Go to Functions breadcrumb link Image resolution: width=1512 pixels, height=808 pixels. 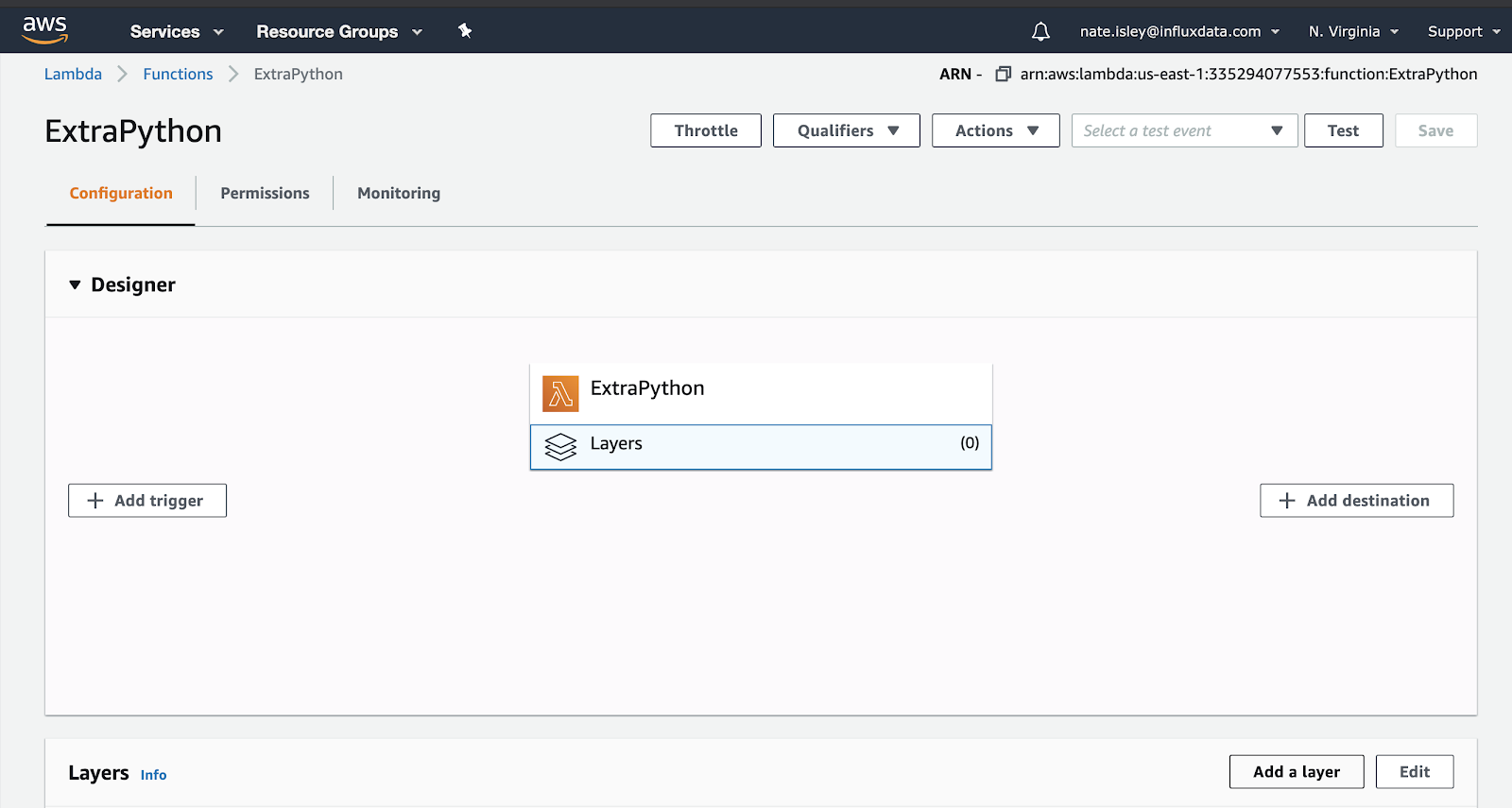(178, 74)
